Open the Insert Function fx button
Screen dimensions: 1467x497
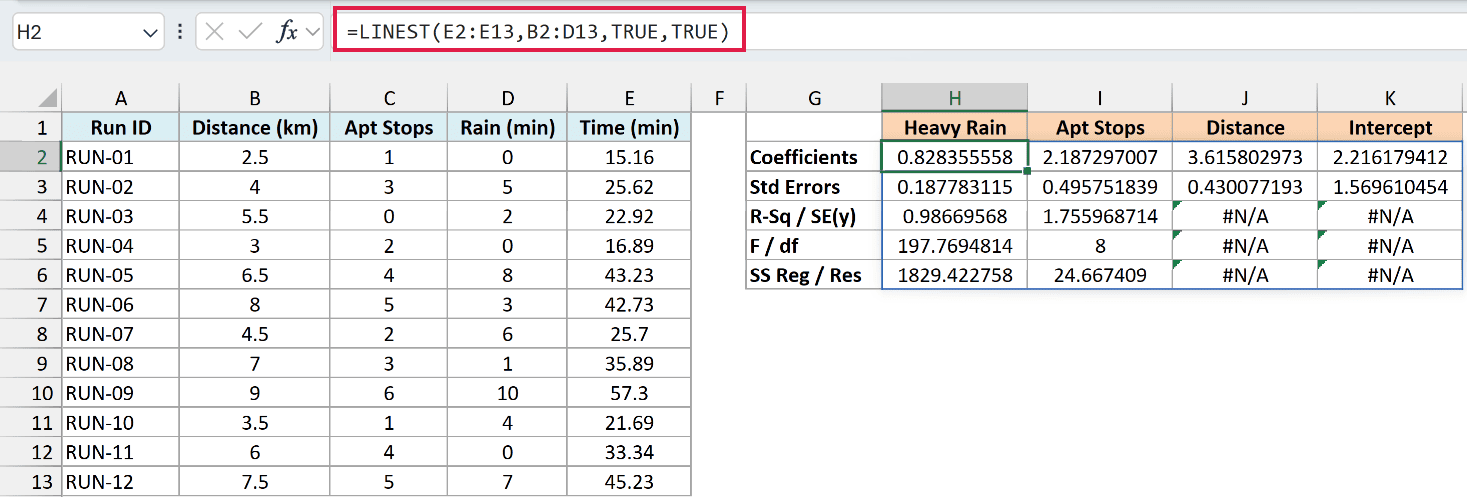[287, 32]
